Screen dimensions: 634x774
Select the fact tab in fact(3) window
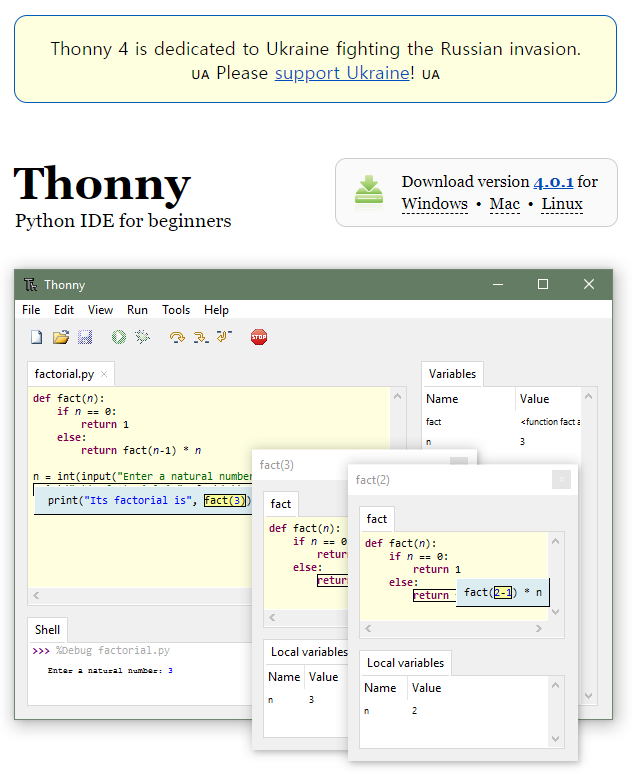tap(280, 504)
